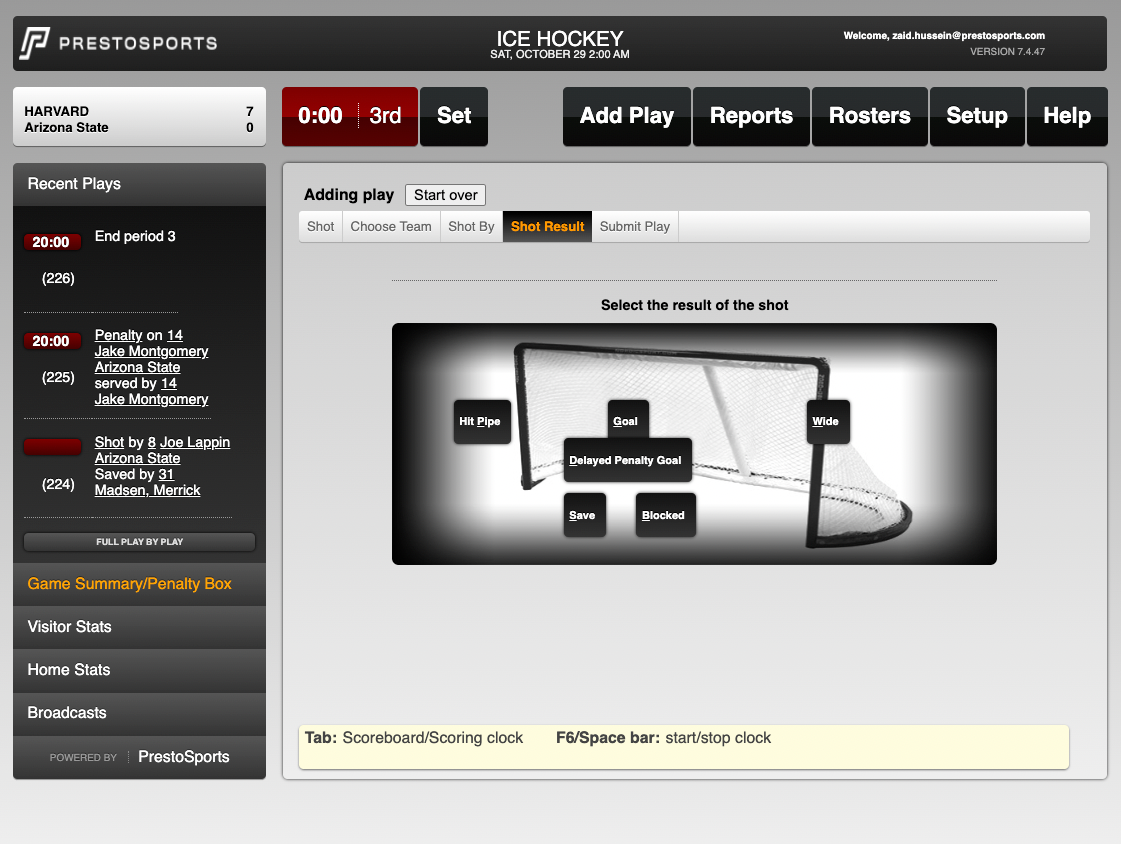Click the Recent Plays header
This screenshot has height=844, width=1121.
coord(139,184)
